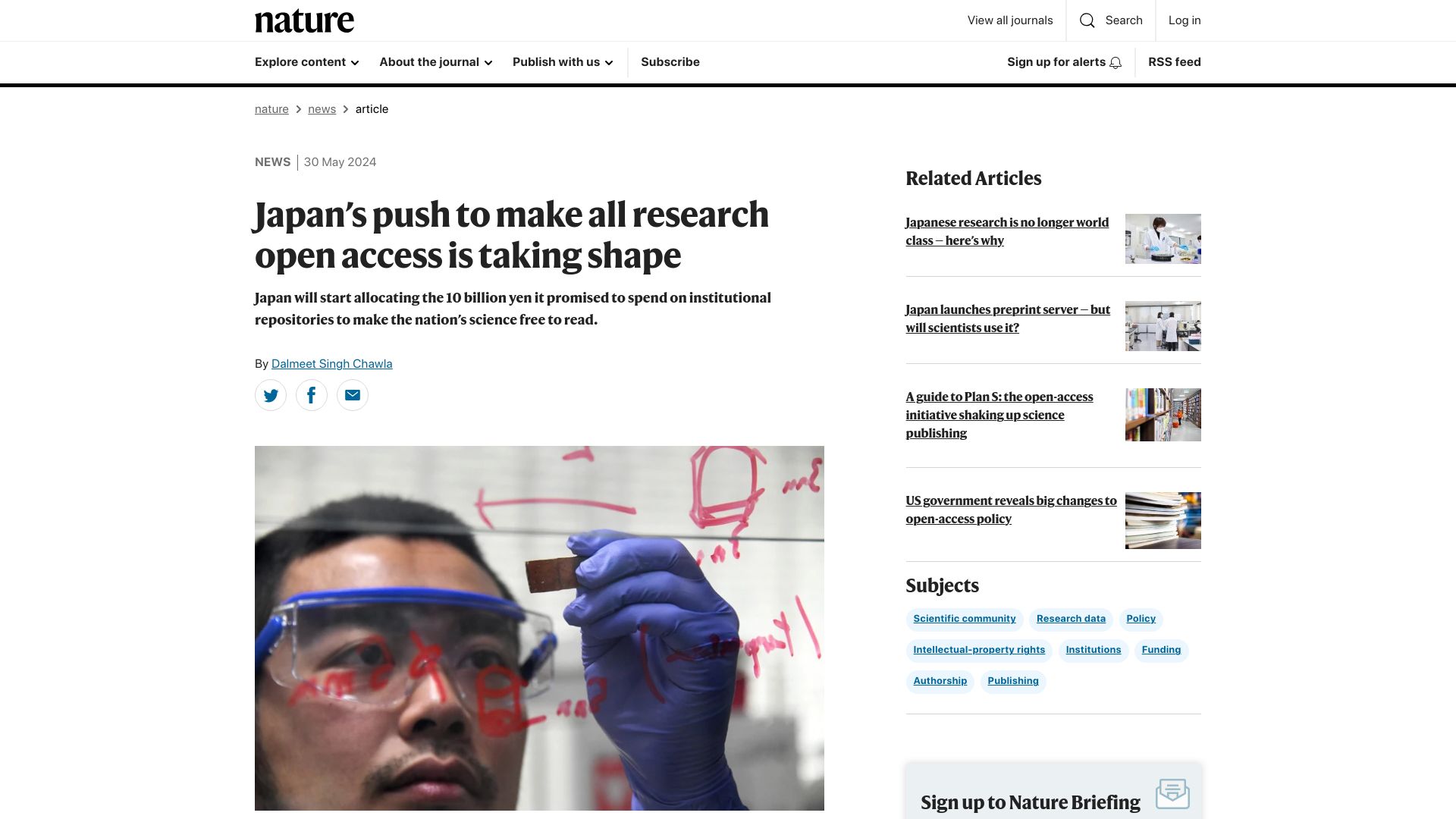Expand the Explore content menu
The height and width of the screenshot is (819, 1456).
(x=306, y=62)
